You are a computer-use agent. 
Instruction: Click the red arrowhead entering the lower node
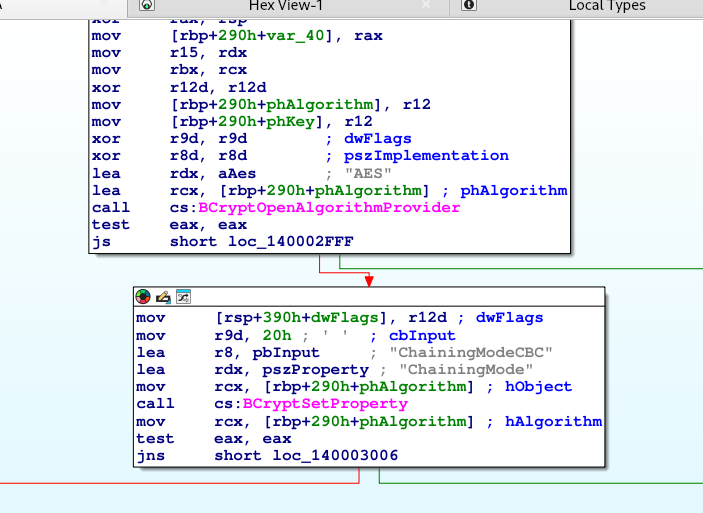(x=370, y=279)
